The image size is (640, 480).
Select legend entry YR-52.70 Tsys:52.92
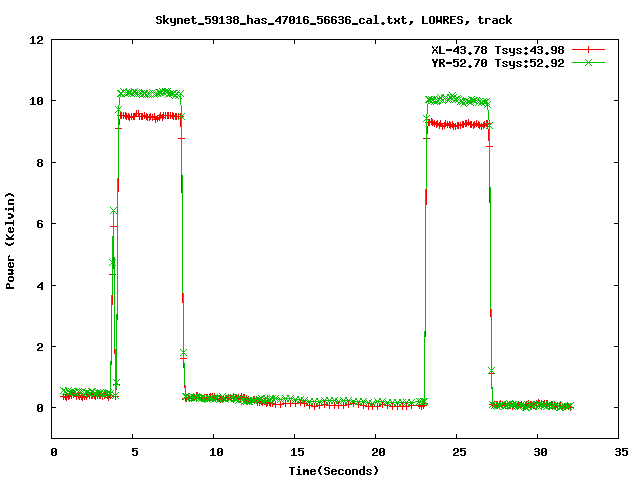click(x=498, y=63)
